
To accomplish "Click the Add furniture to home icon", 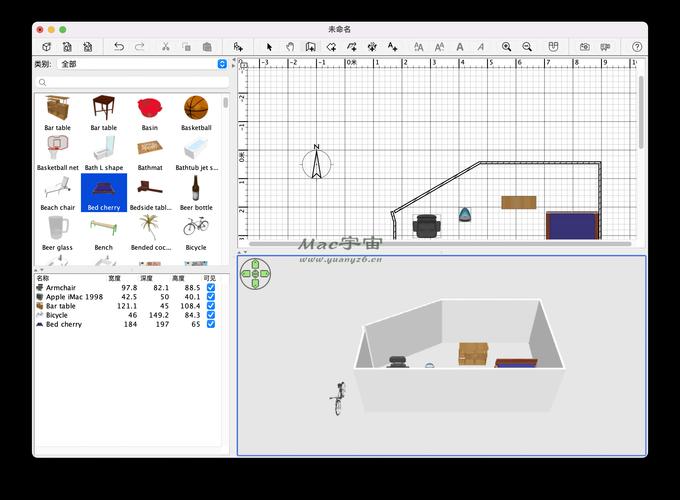I will (x=238, y=47).
